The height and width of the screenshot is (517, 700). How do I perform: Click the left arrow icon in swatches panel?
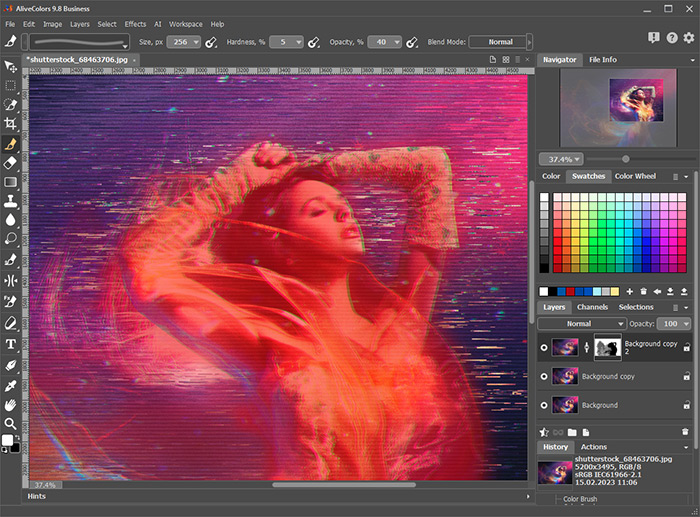[x=657, y=292]
